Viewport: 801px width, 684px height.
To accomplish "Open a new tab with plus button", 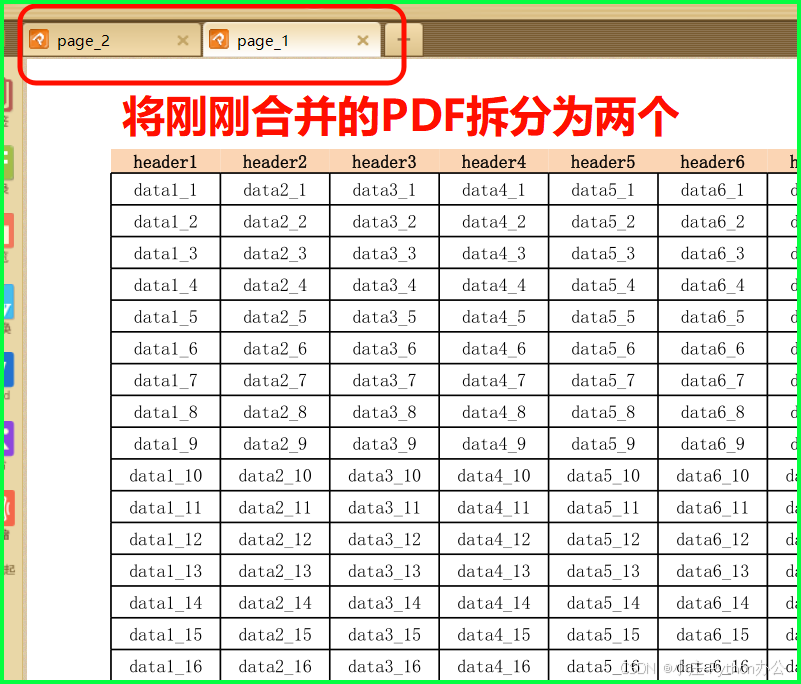I will [x=403, y=40].
